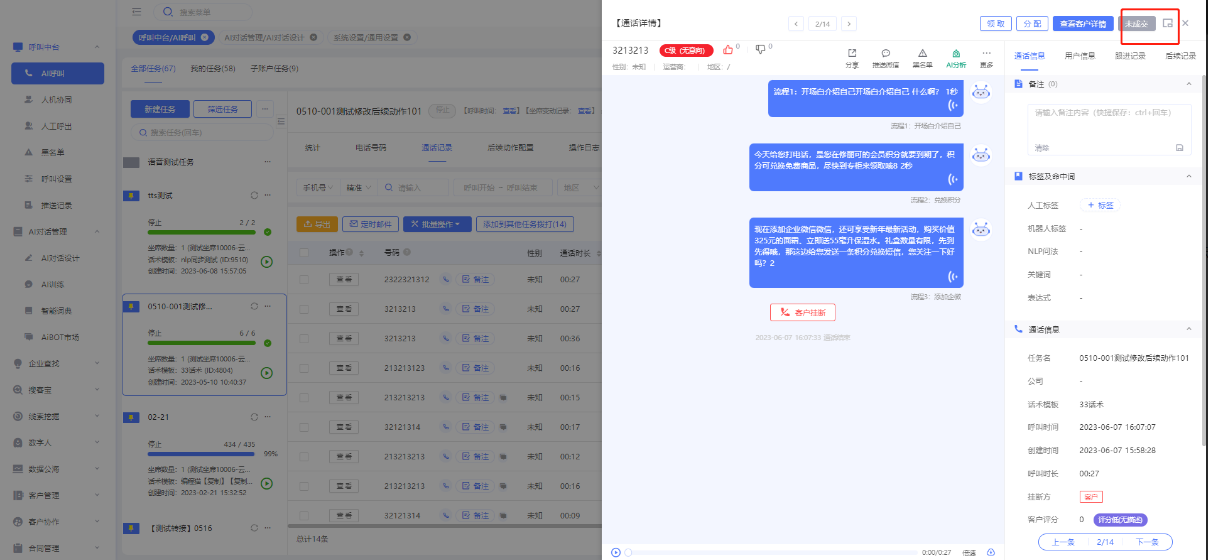The width and height of the screenshot is (1208, 560).
Task: Click the download recording icon in player bar
Action: 991,552
